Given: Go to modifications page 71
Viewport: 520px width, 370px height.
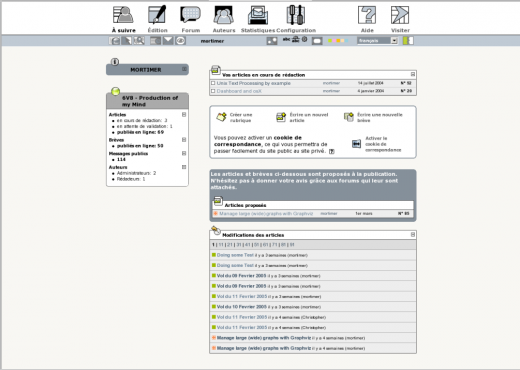Looking at the screenshot, I should tap(274, 245).
